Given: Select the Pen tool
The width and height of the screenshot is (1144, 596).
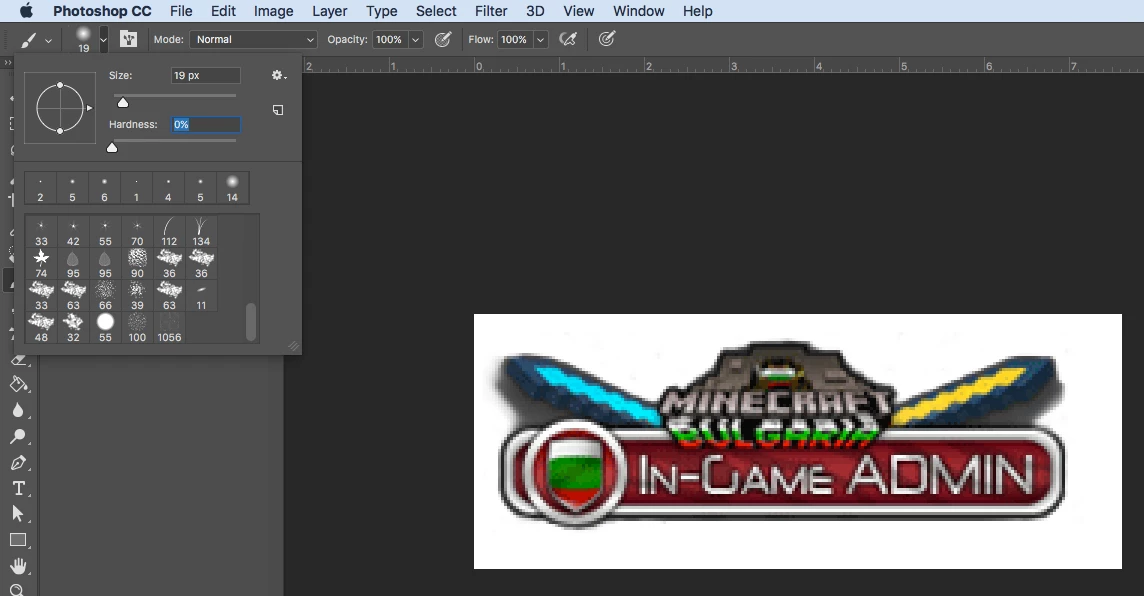Looking at the screenshot, I should (18, 463).
